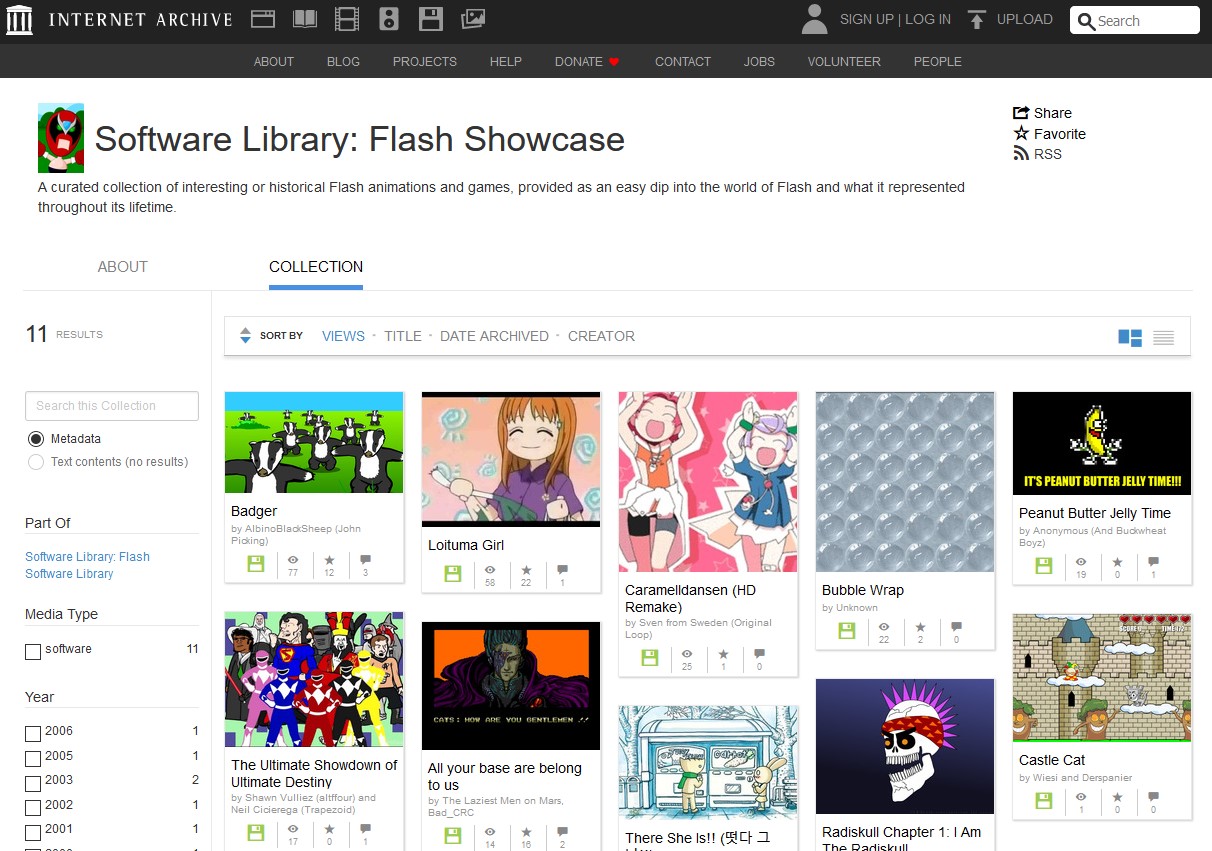Screen dimensions: 1212x851
Task: Open ABOUT in the top navigation
Action: point(274,62)
